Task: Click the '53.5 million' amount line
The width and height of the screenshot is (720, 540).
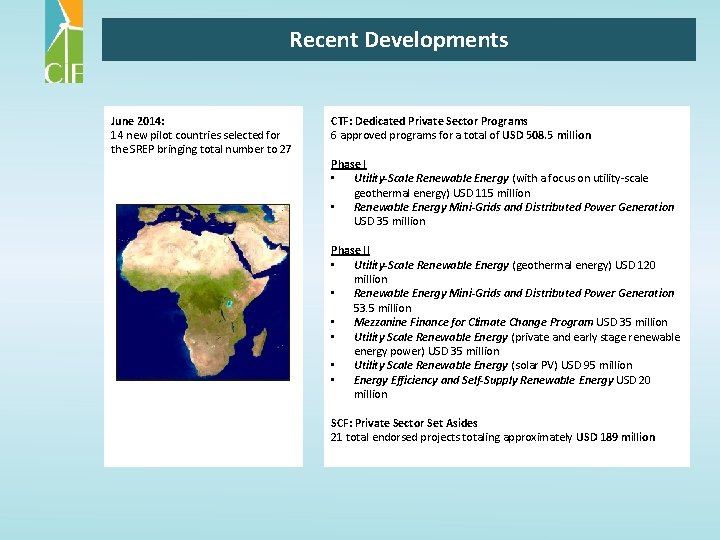Action: point(382,308)
